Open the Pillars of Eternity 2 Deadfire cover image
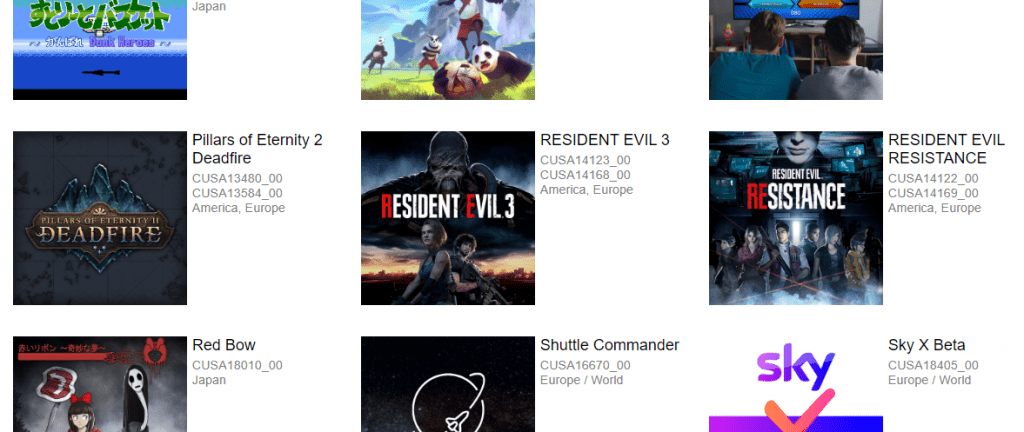The height and width of the screenshot is (432, 1024). [x=100, y=218]
